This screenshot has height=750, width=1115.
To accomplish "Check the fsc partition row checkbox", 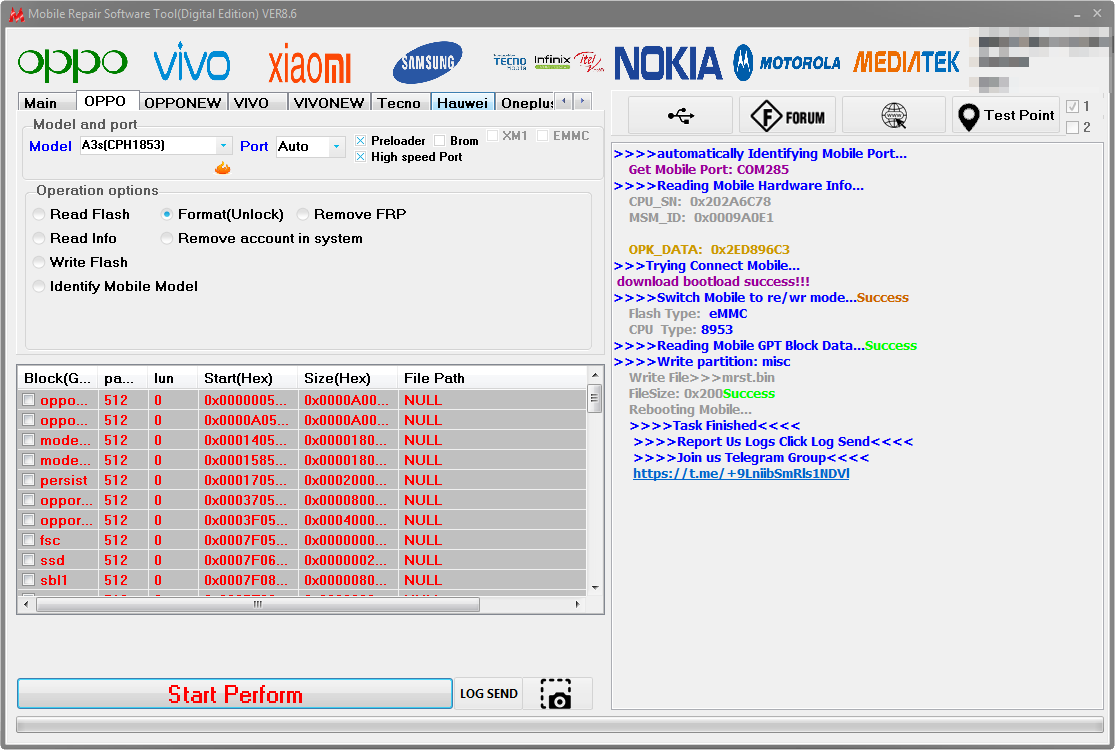I will pyautogui.click(x=28, y=540).
